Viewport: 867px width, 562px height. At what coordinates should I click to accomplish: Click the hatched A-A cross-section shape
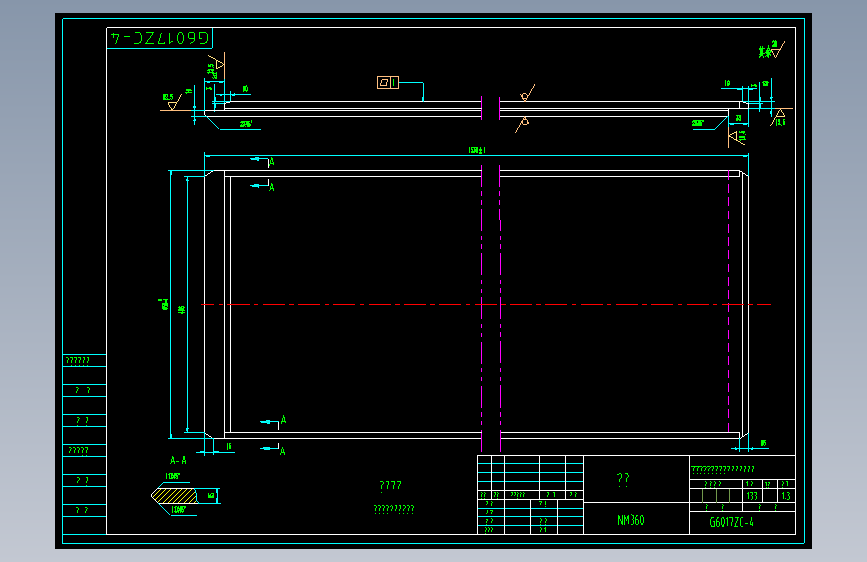click(174, 495)
